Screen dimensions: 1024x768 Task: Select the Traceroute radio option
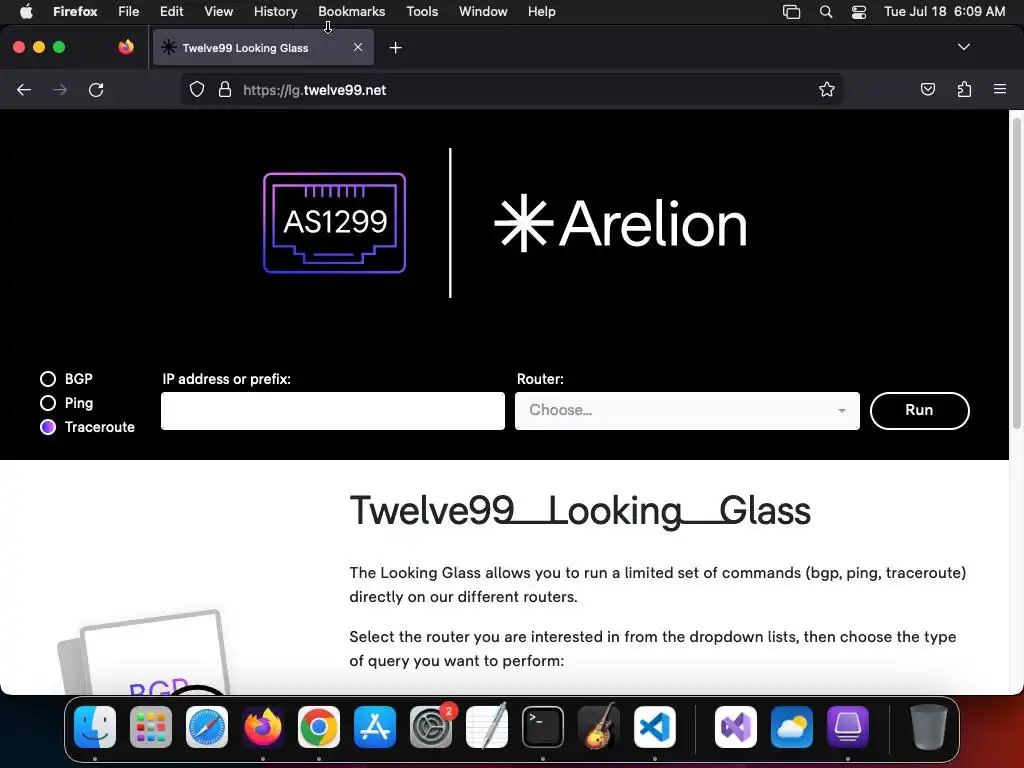point(48,427)
